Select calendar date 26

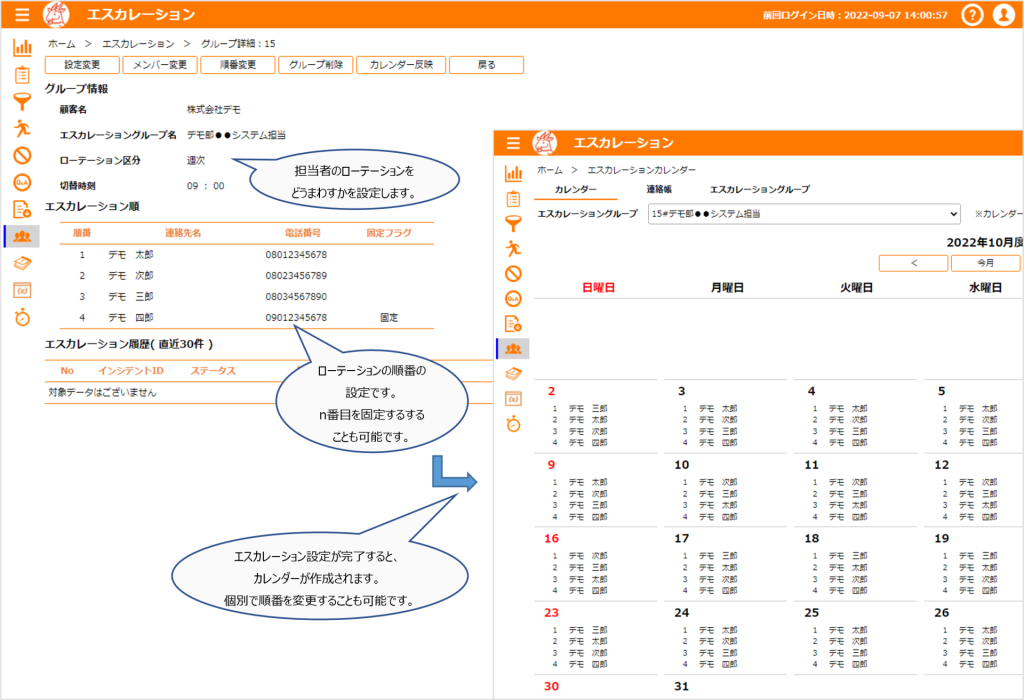pyautogui.click(x=942, y=612)
